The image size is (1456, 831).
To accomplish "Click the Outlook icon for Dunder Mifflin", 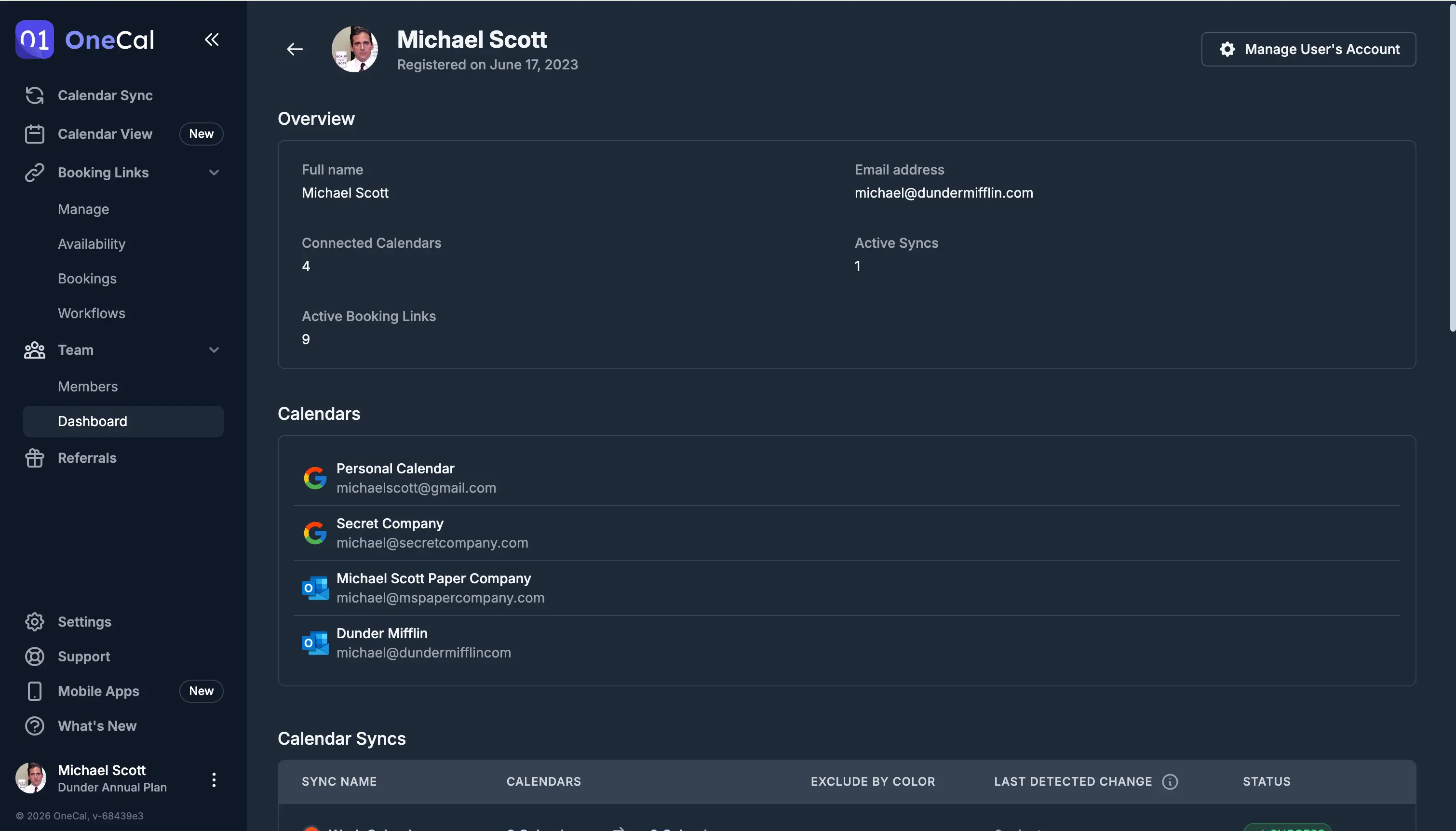I will 314,643.
